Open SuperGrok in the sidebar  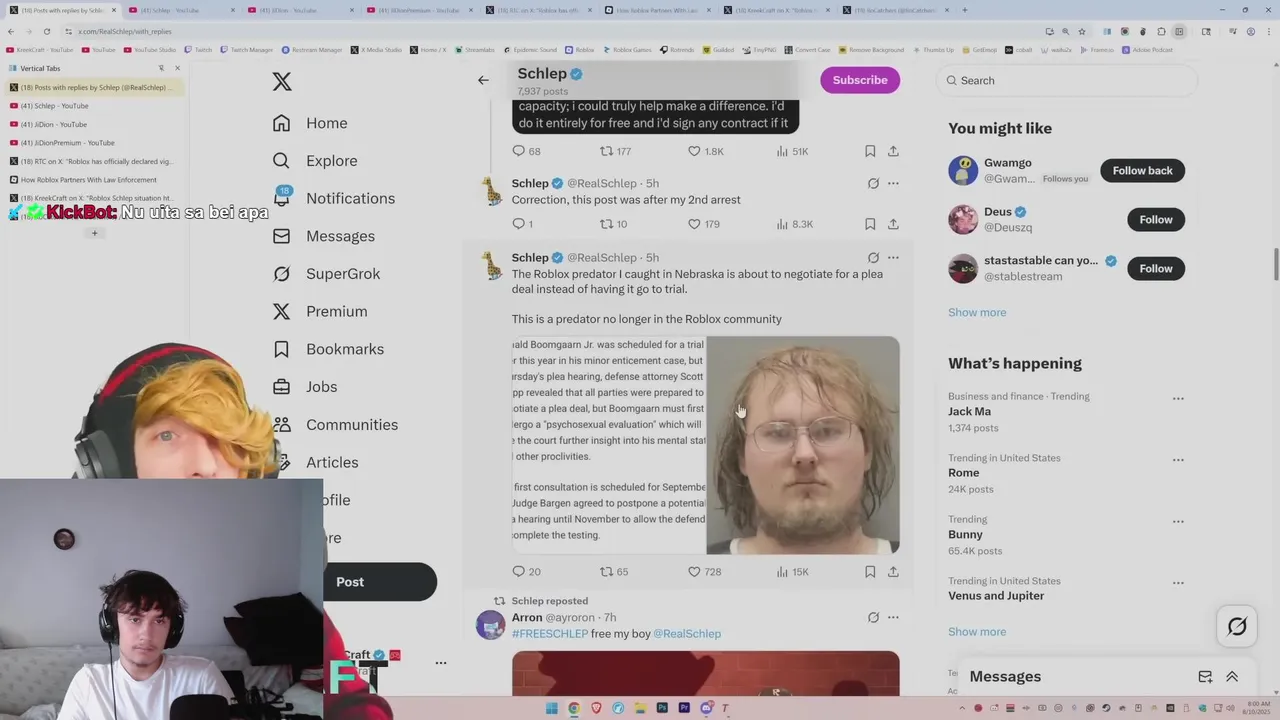pos(326,273)
